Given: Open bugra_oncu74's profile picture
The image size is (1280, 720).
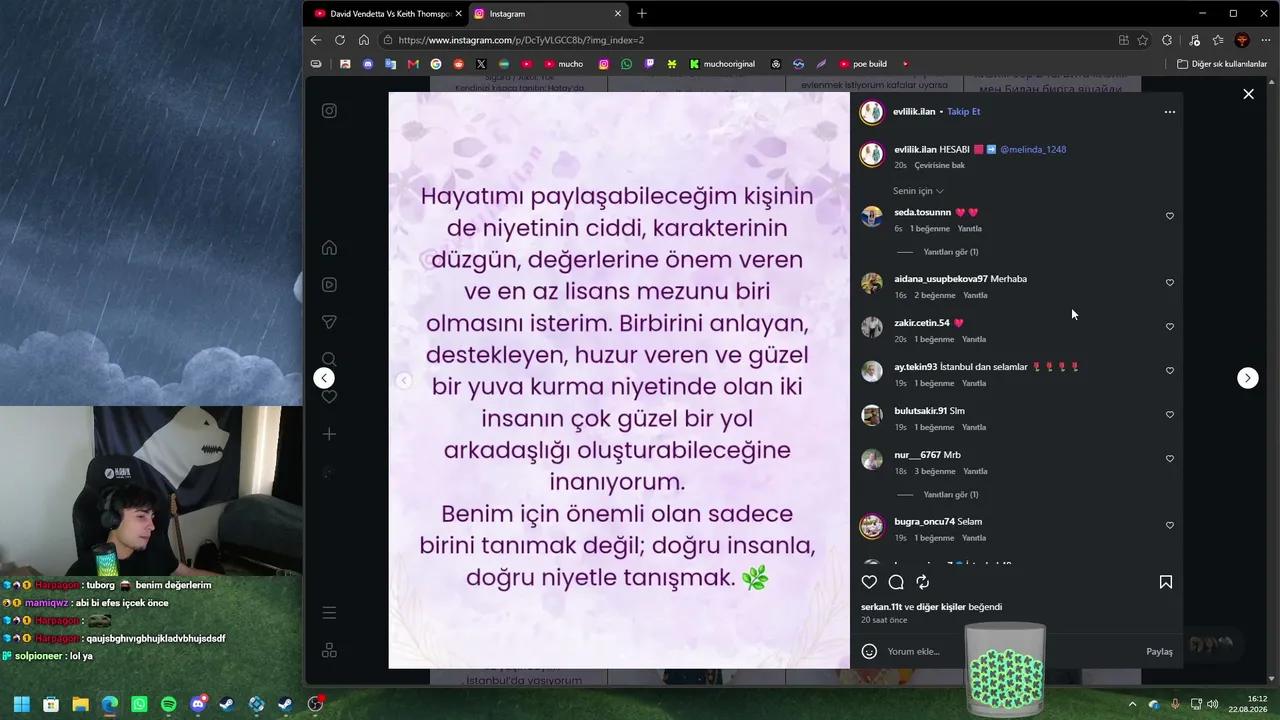Looking at the screenshot, I should (872, 526).
